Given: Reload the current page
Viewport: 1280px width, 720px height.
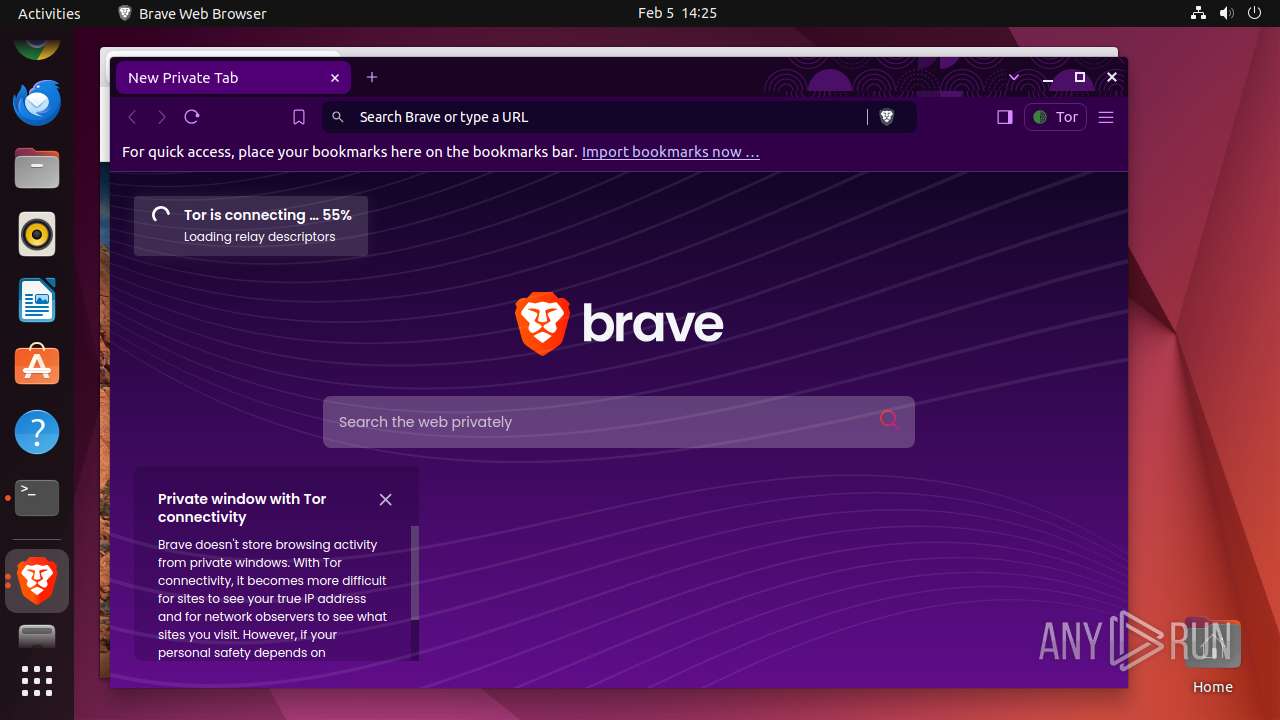Looking at the screenshot, I should [192, 117].
